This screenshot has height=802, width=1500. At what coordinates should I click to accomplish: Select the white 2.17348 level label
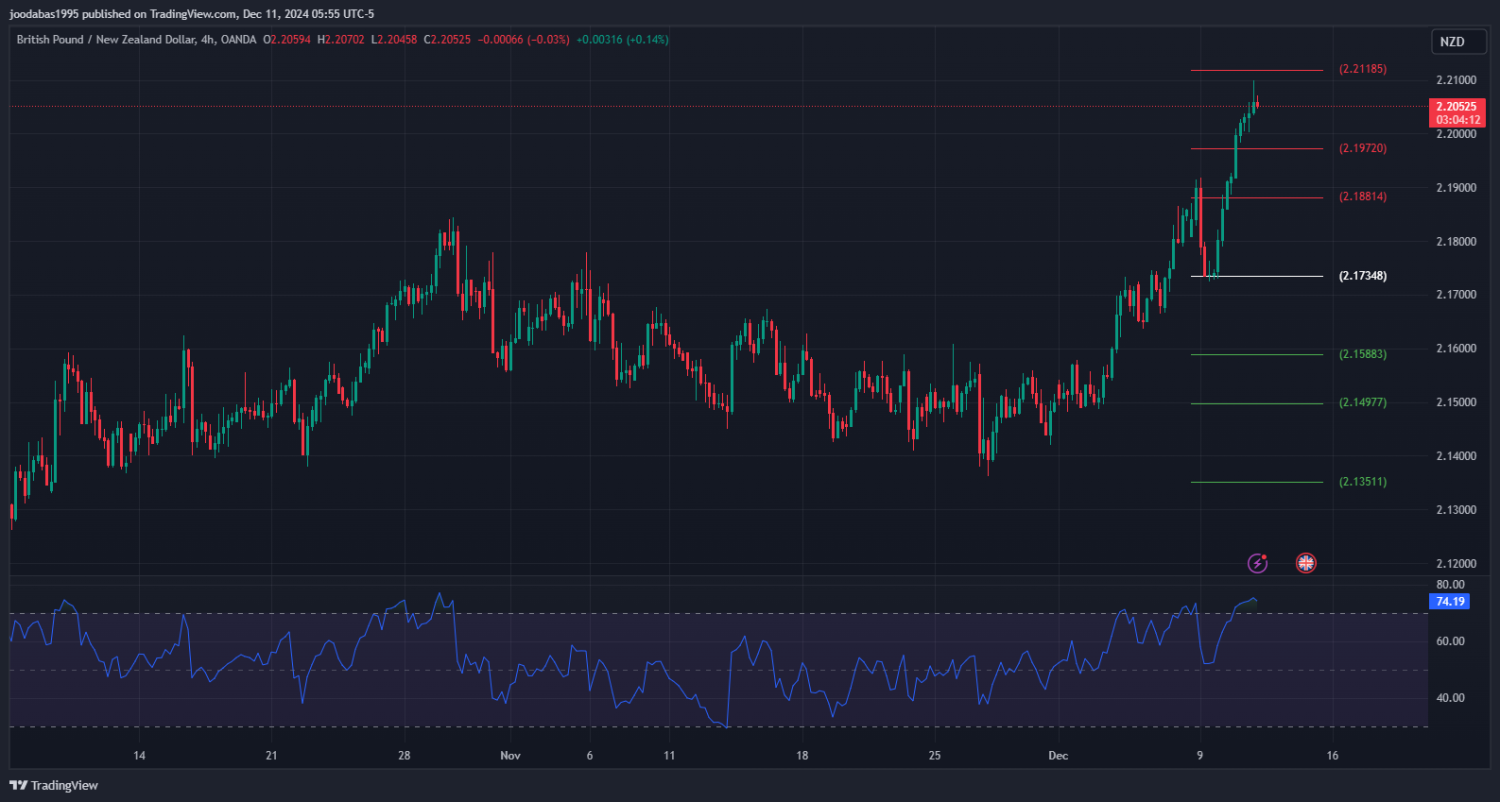(1362, 276)
